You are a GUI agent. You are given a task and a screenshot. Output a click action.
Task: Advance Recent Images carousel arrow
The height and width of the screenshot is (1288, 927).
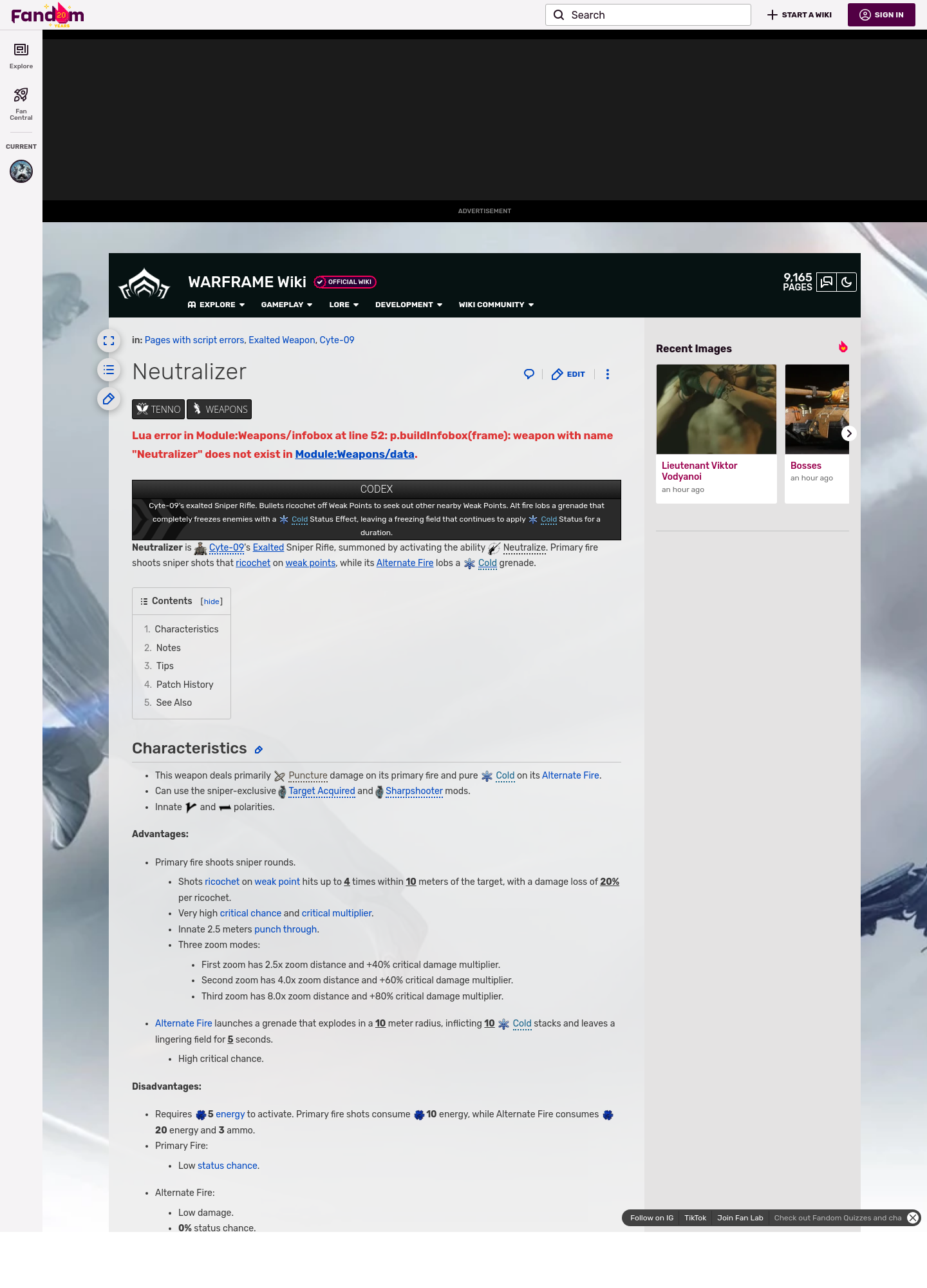(848, 433)
